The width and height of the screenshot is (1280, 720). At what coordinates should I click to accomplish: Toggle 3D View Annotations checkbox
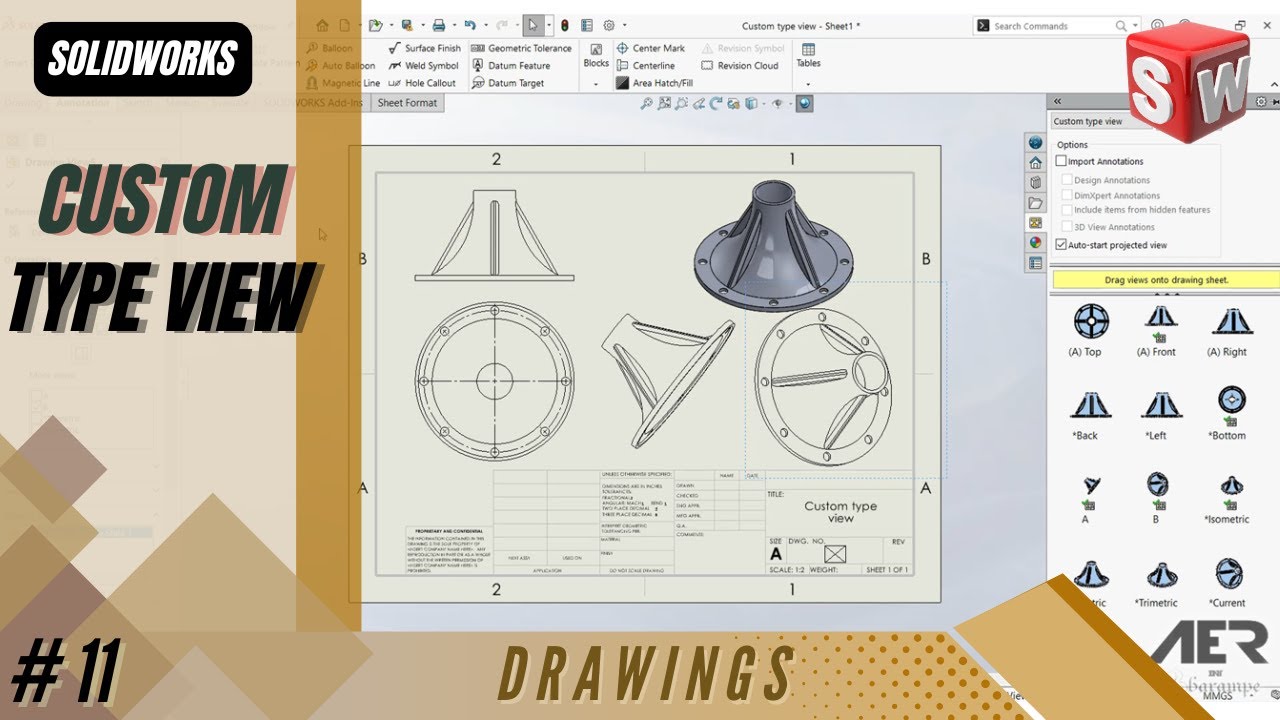[x=1067, y=227]
